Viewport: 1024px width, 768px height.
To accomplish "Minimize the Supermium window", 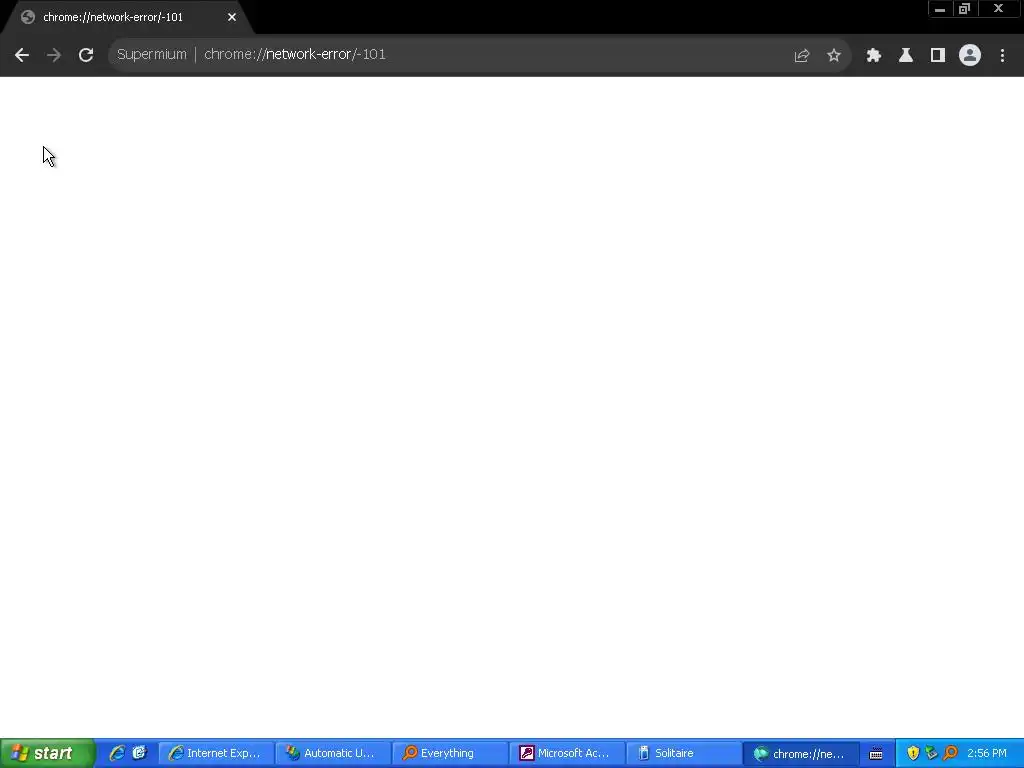I will [x=939, y=8].
